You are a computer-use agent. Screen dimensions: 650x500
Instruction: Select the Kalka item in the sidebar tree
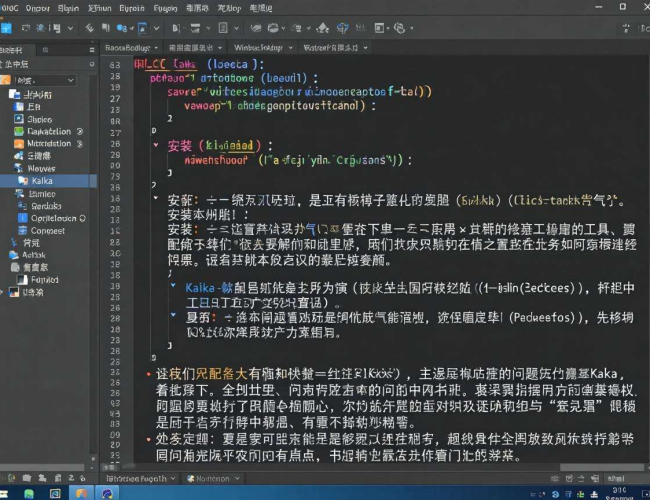(48, 181)
